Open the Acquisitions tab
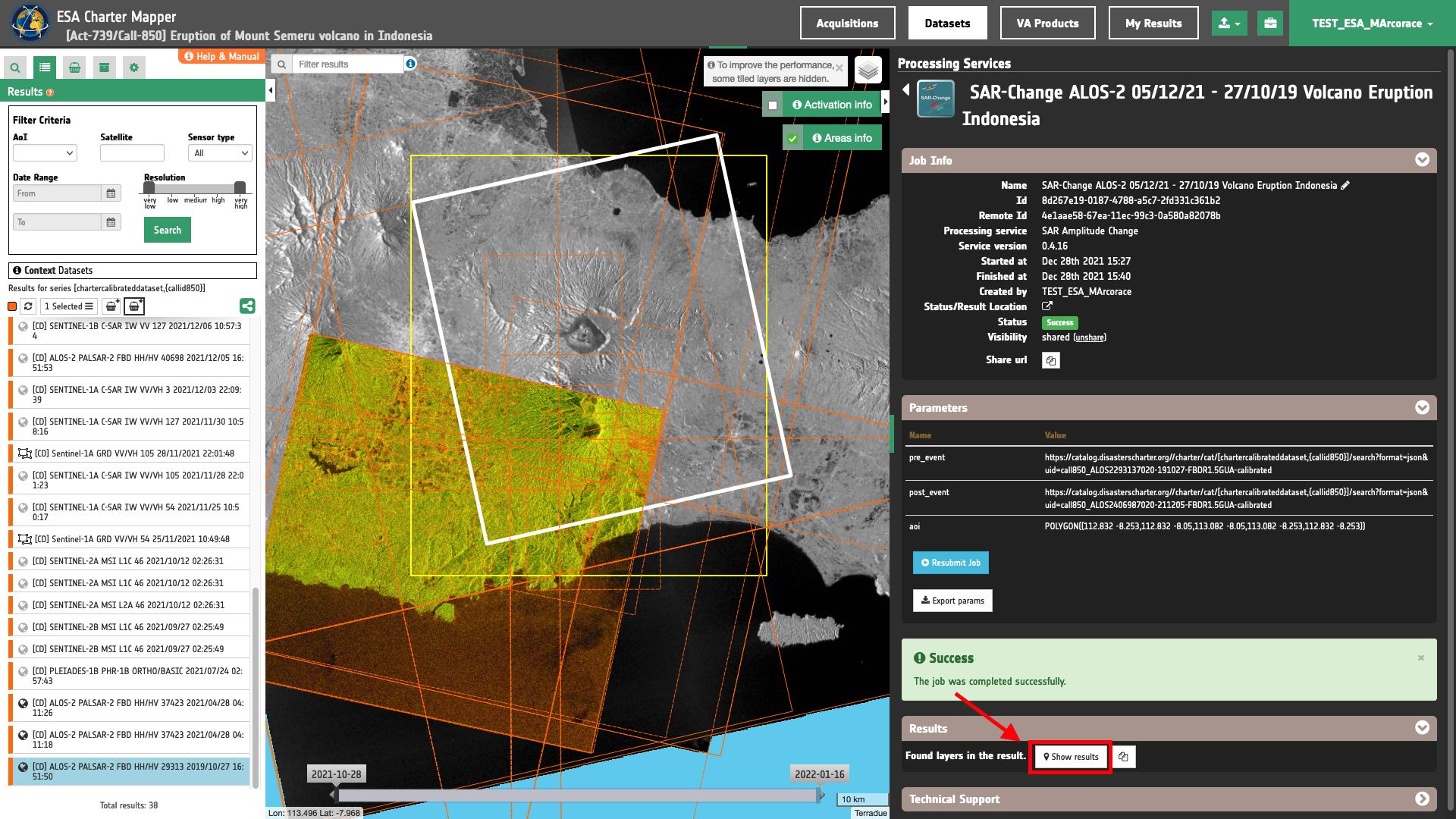The width and height of the screenshot is (1456, 819). (847, 24)
